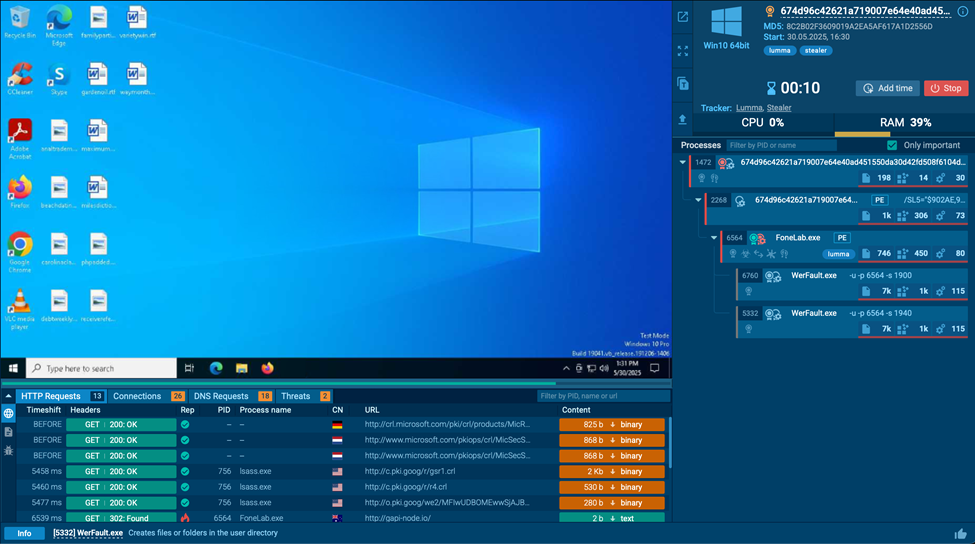
Task: Stop the running analysis task
Action: click(x=946, y=88)
